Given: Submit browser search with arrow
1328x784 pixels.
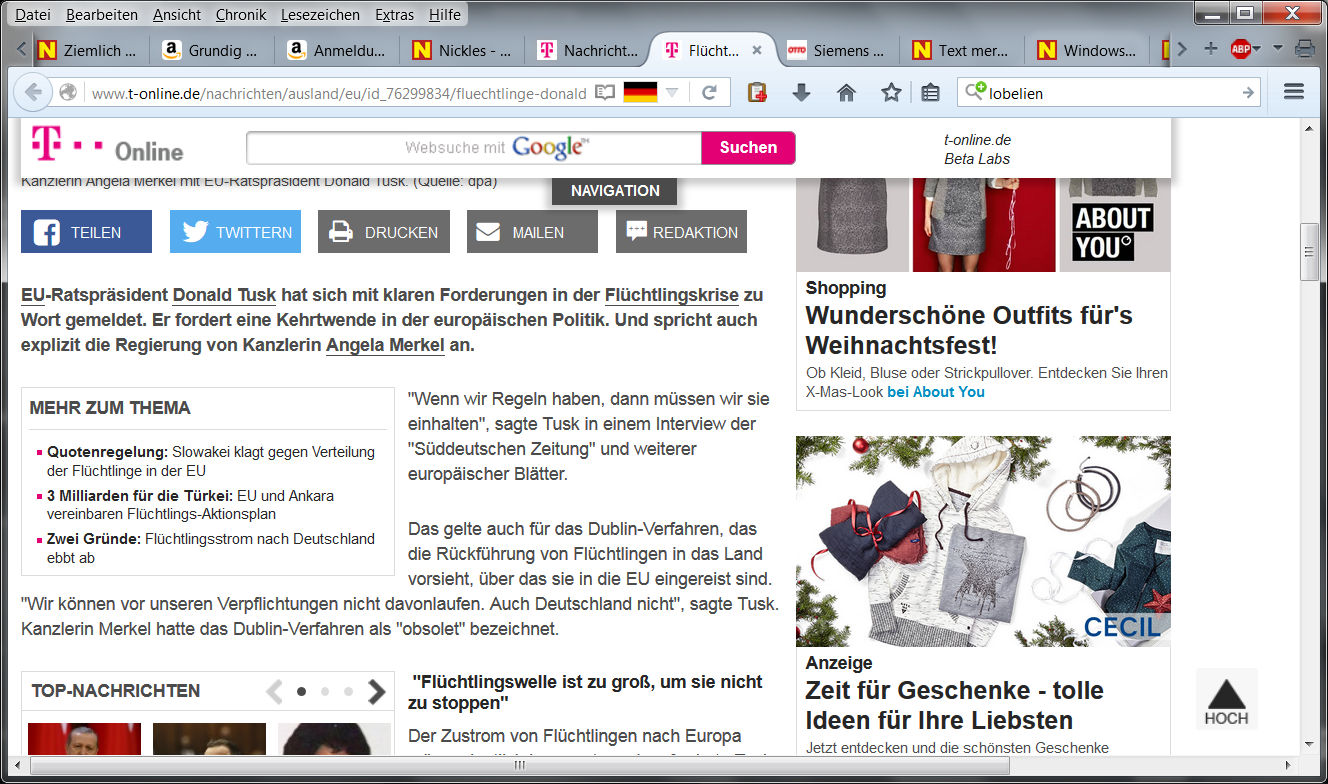Looking at the screenshot, I should 1248,93.
